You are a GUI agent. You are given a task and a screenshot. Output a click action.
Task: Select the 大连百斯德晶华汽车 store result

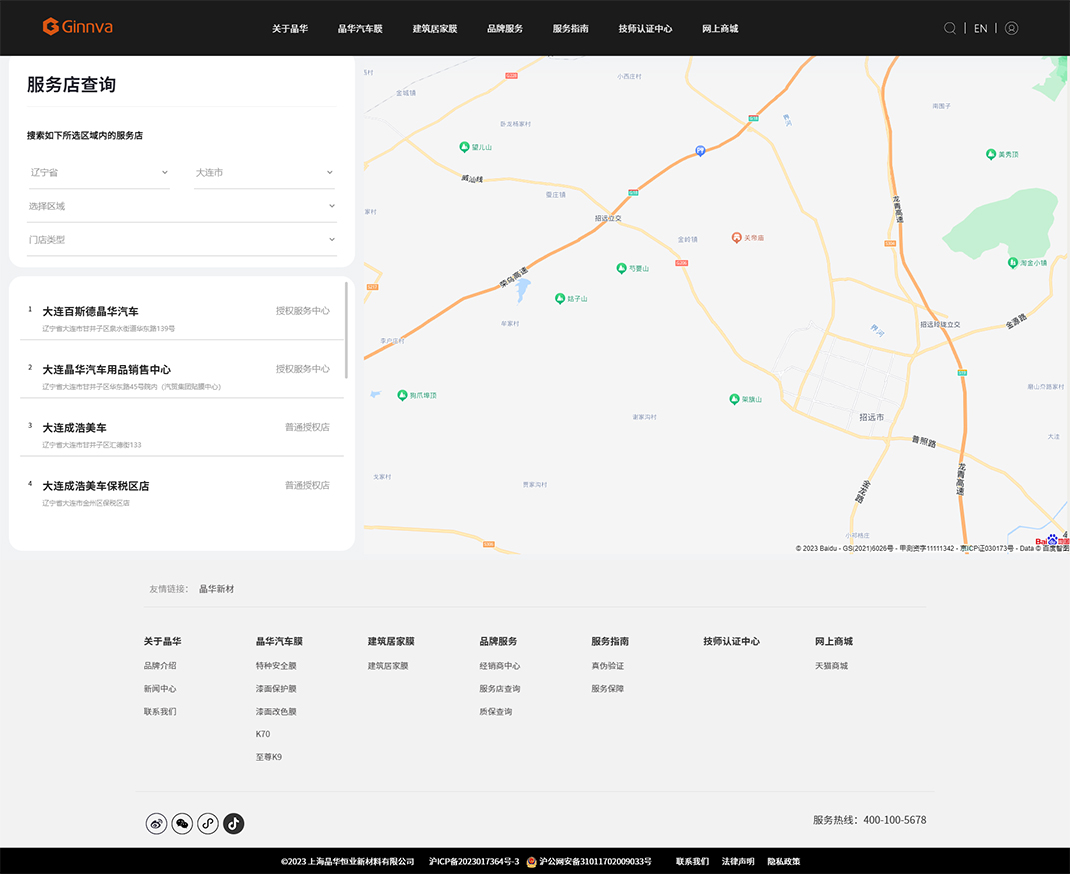pyautogui.click(x=90, y=312)
